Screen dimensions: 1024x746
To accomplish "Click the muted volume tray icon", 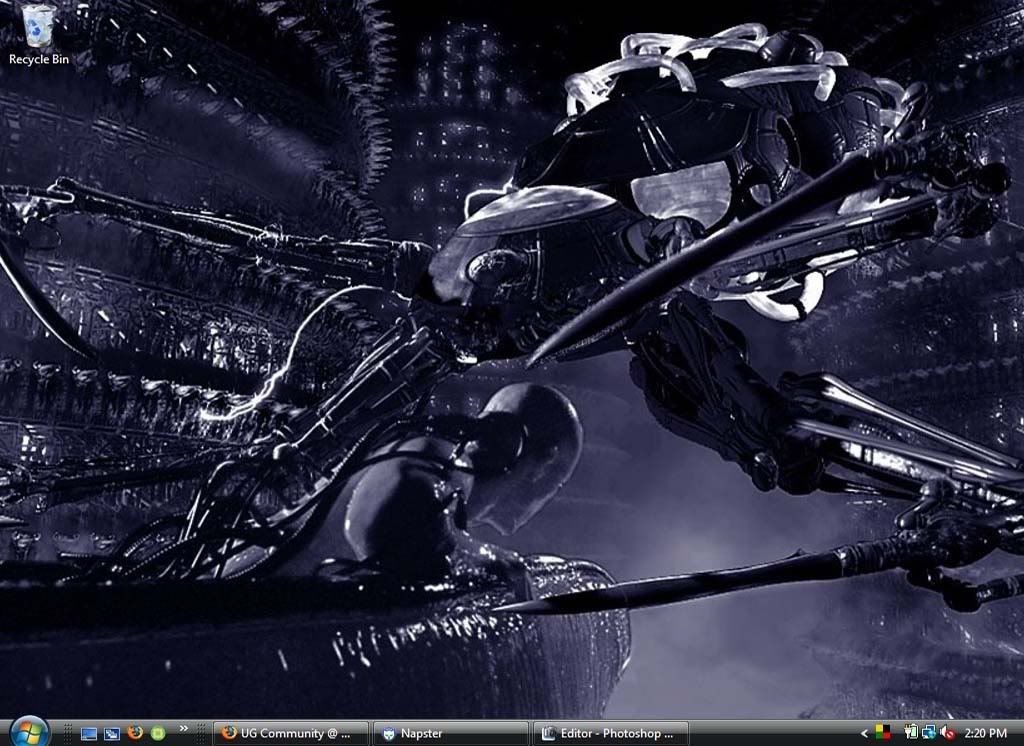I will tap(946, 733).
